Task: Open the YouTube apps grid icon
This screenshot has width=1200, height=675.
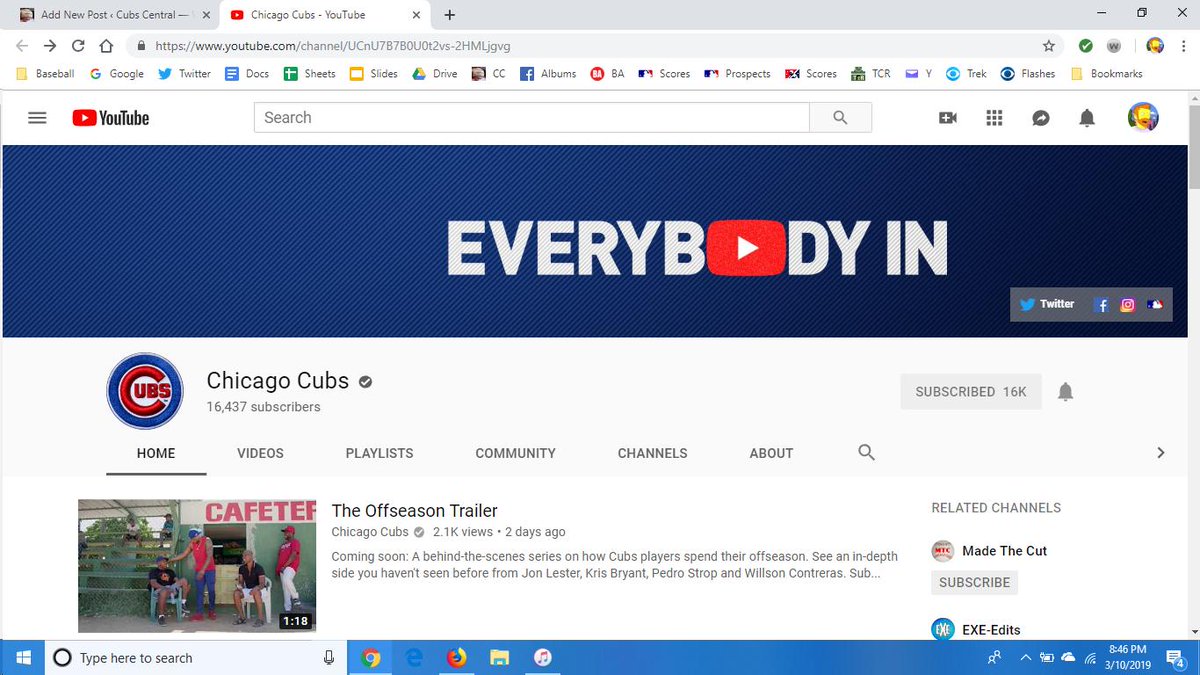Action: pyautogui.click(x=994, y=117)
